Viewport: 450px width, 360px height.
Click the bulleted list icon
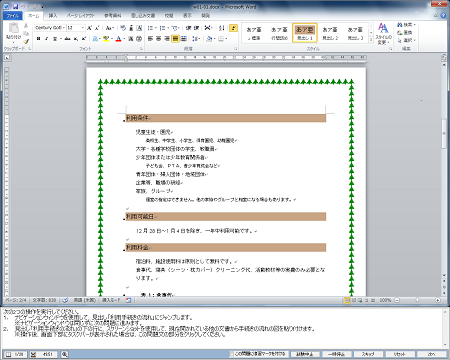point(150,28)
